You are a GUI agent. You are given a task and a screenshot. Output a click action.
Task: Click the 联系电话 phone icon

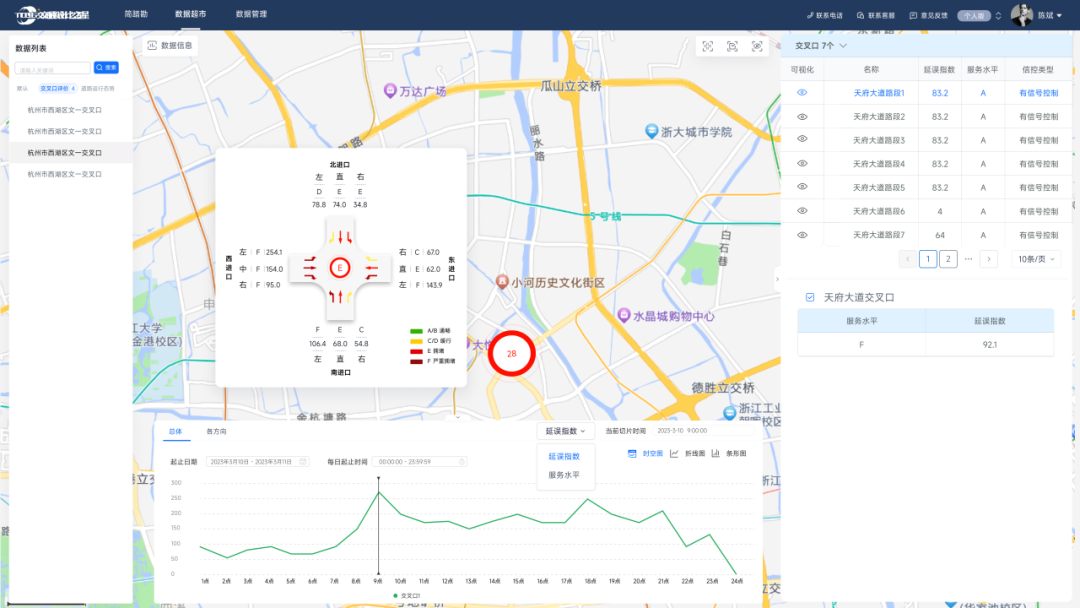pos(810,16)
